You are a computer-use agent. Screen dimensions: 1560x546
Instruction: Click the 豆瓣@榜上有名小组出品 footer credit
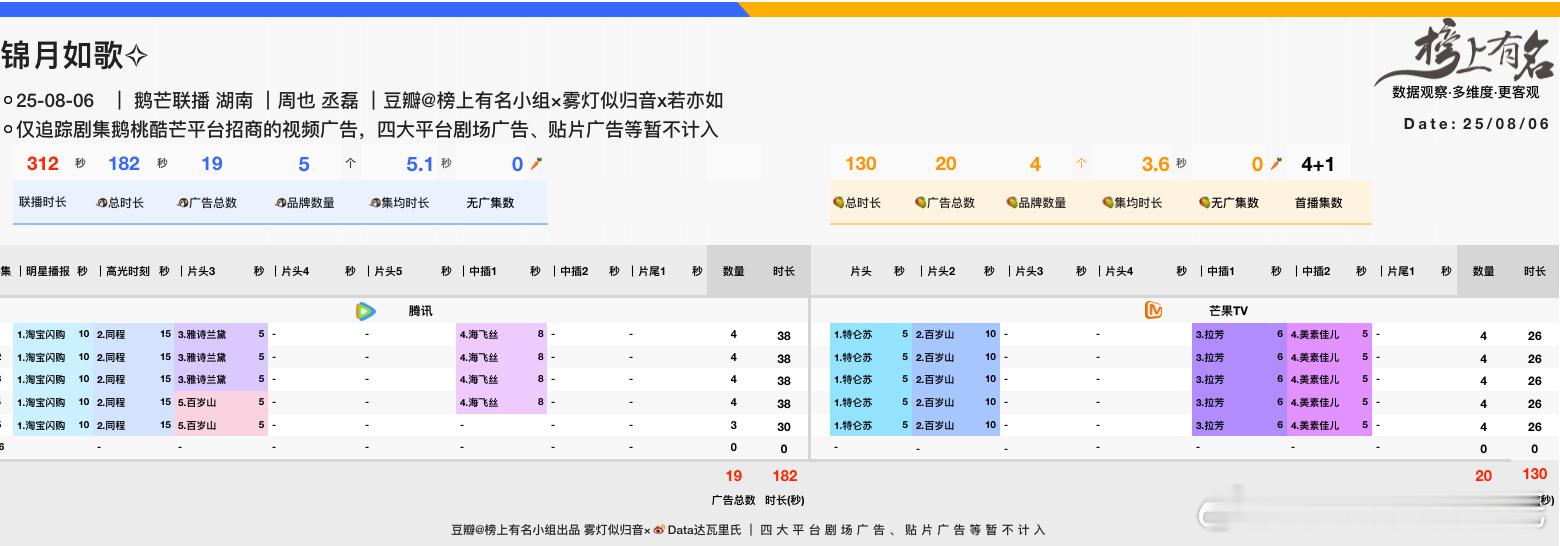click(514, 530)
